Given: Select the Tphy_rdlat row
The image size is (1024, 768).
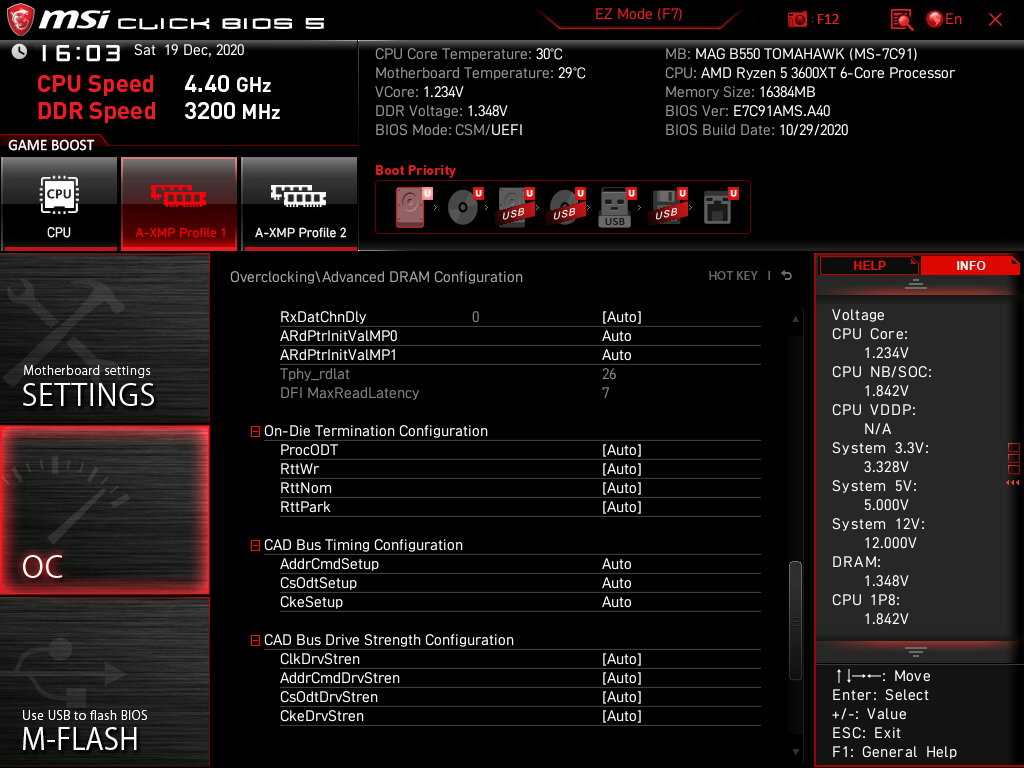Looking at the screenshot, I should 520,374.
